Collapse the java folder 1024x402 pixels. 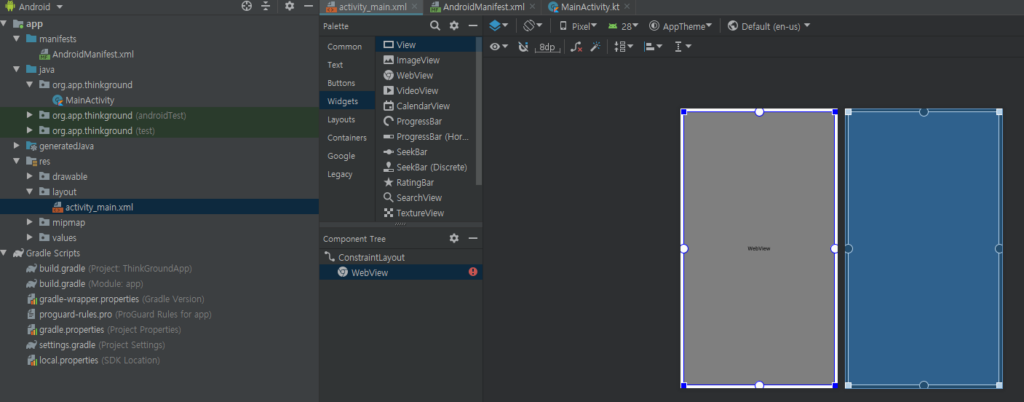pyautogui.click(x=16, y=69)
